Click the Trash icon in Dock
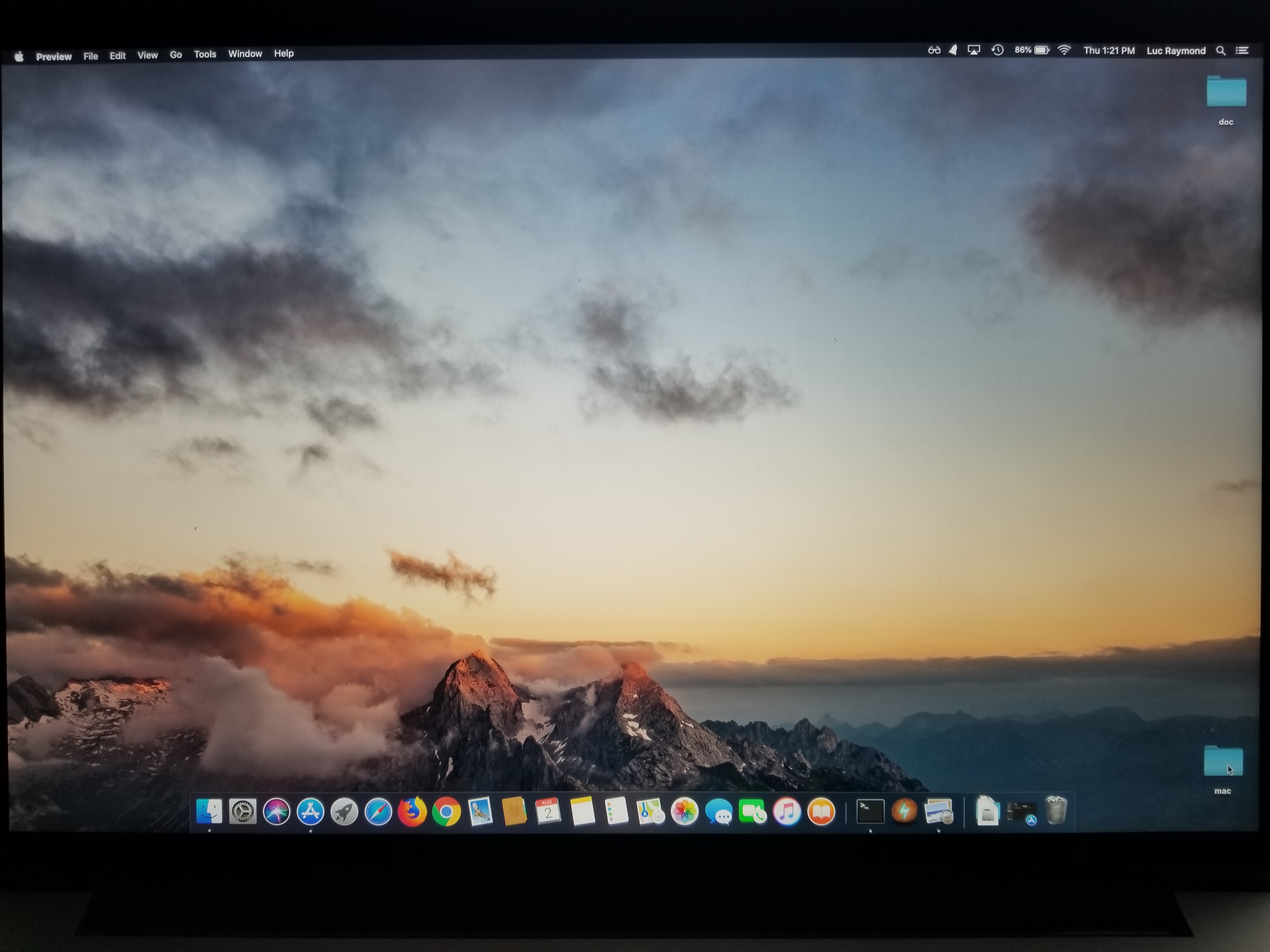1270x952 pixels. [x=1056, y=810]
